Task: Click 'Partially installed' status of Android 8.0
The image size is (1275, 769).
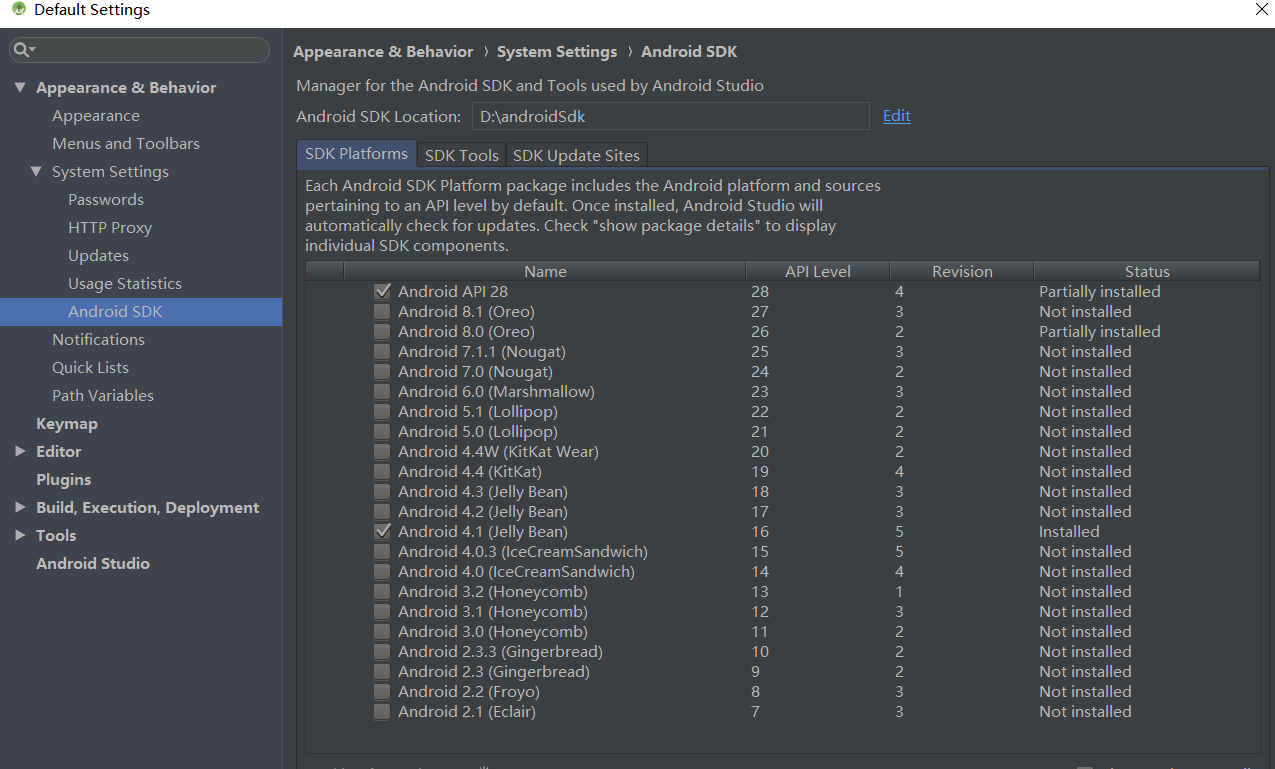Action: coord(1100,332)
